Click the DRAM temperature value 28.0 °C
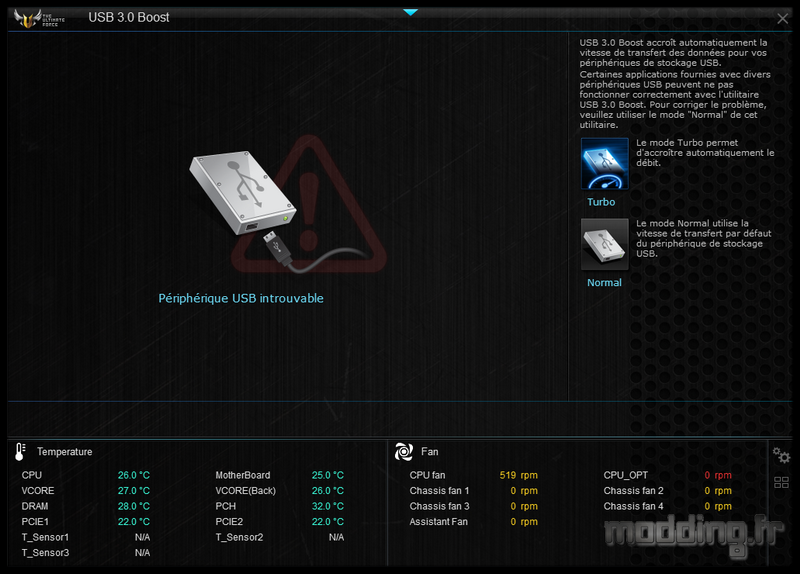The width and height of the screenshot is (800, 574). 134,506
